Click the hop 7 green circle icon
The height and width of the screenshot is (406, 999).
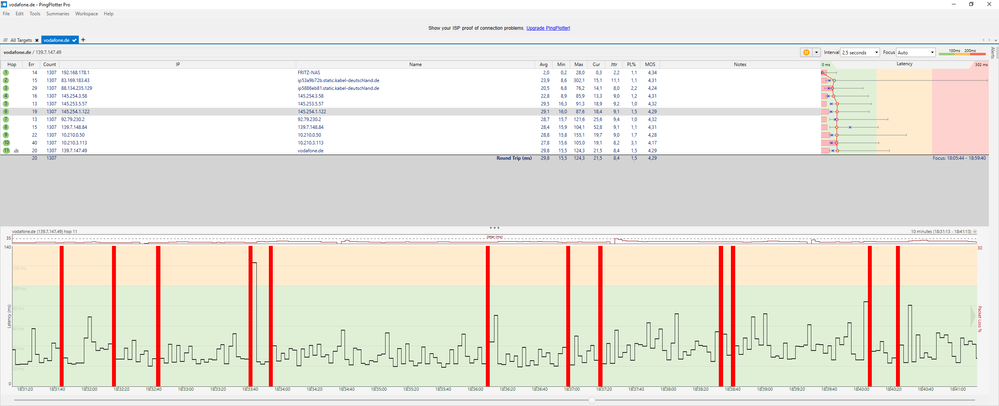pyautogui.click(x=6, y=119)
